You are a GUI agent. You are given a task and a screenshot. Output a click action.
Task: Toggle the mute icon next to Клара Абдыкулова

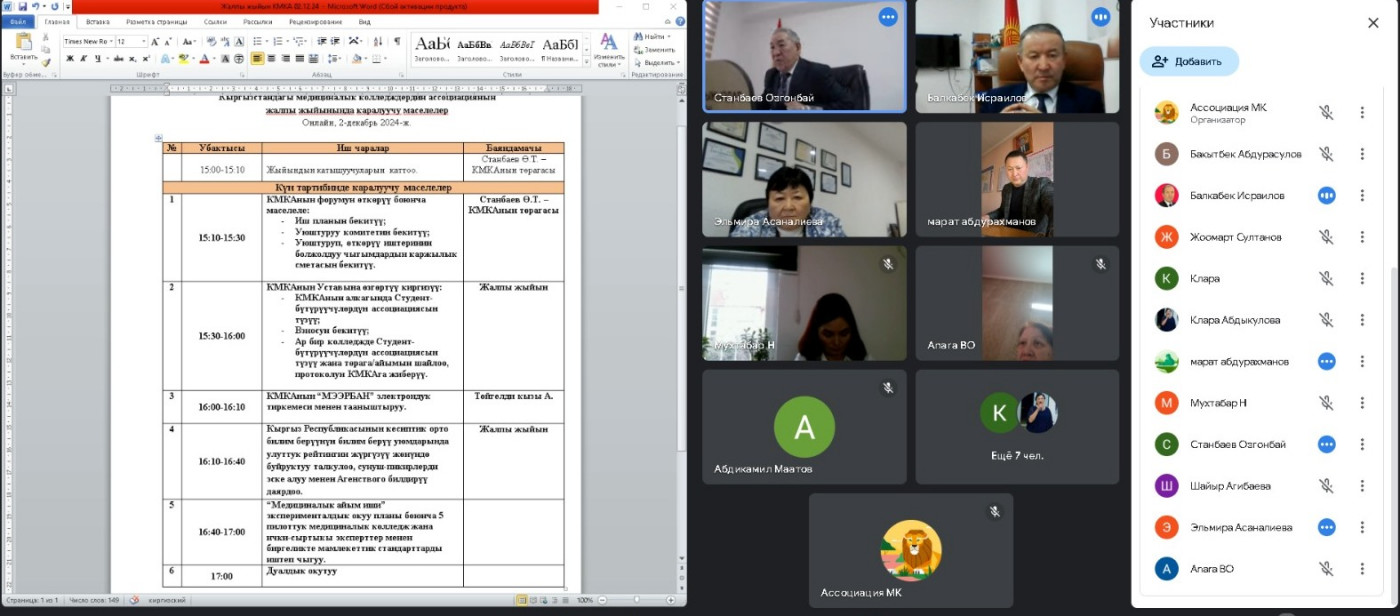(x=1326, y=320)
